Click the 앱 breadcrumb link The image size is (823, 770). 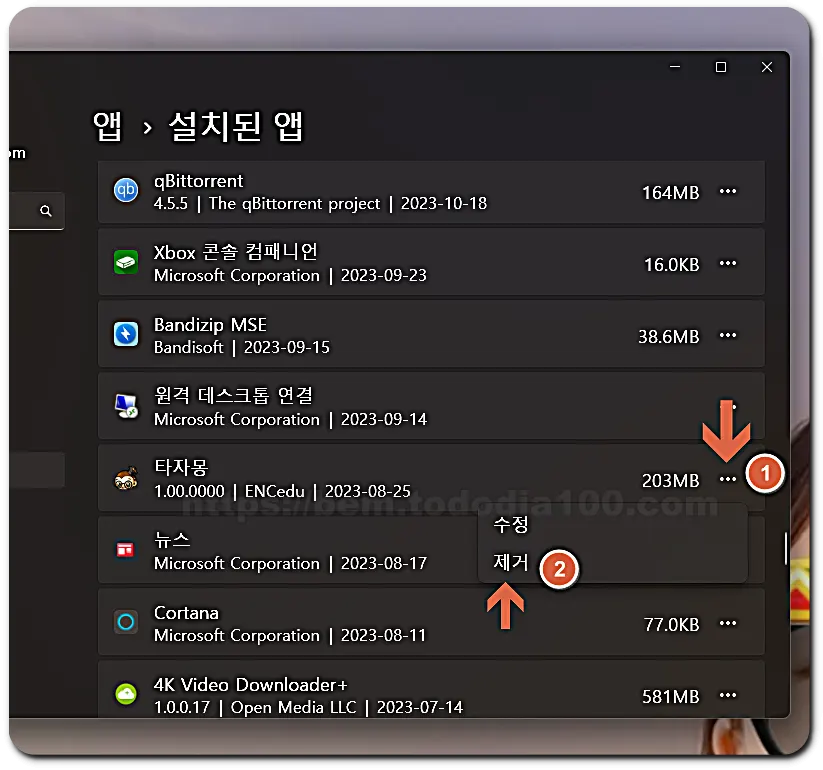coord(106,127)
